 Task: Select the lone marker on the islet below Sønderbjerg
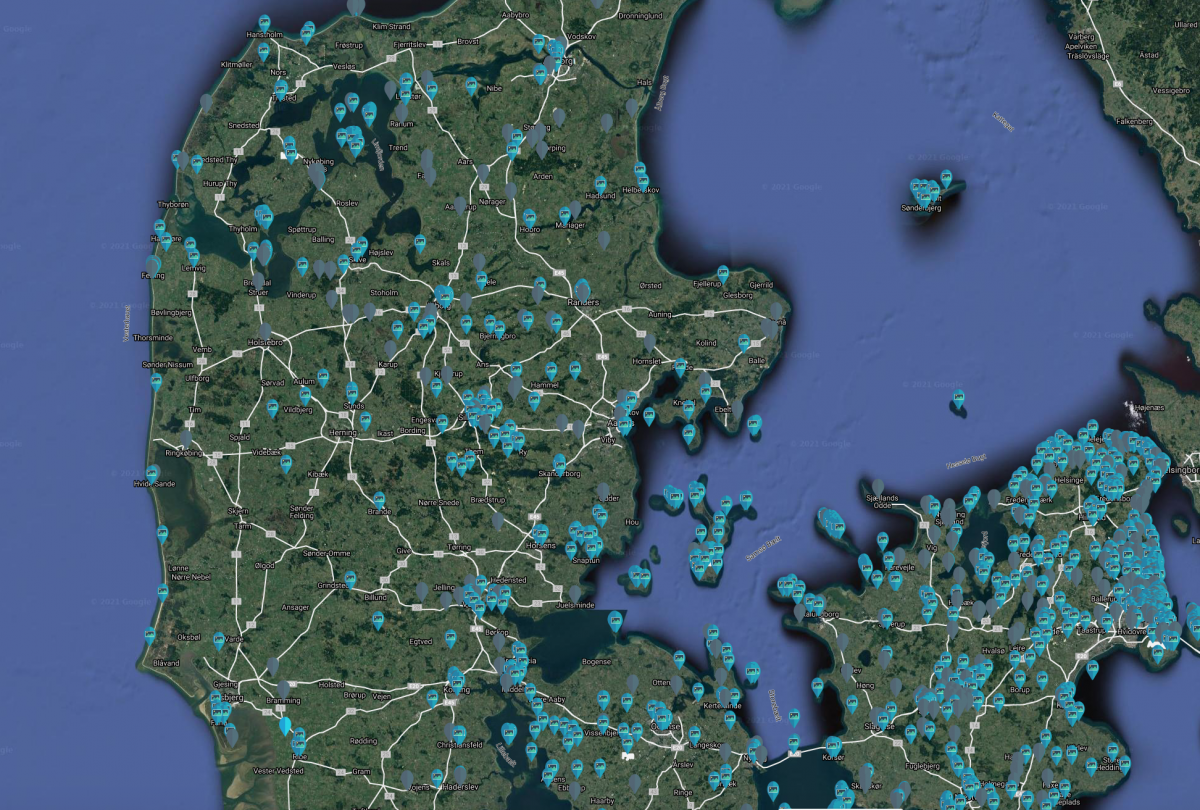[x=958, y=399]
